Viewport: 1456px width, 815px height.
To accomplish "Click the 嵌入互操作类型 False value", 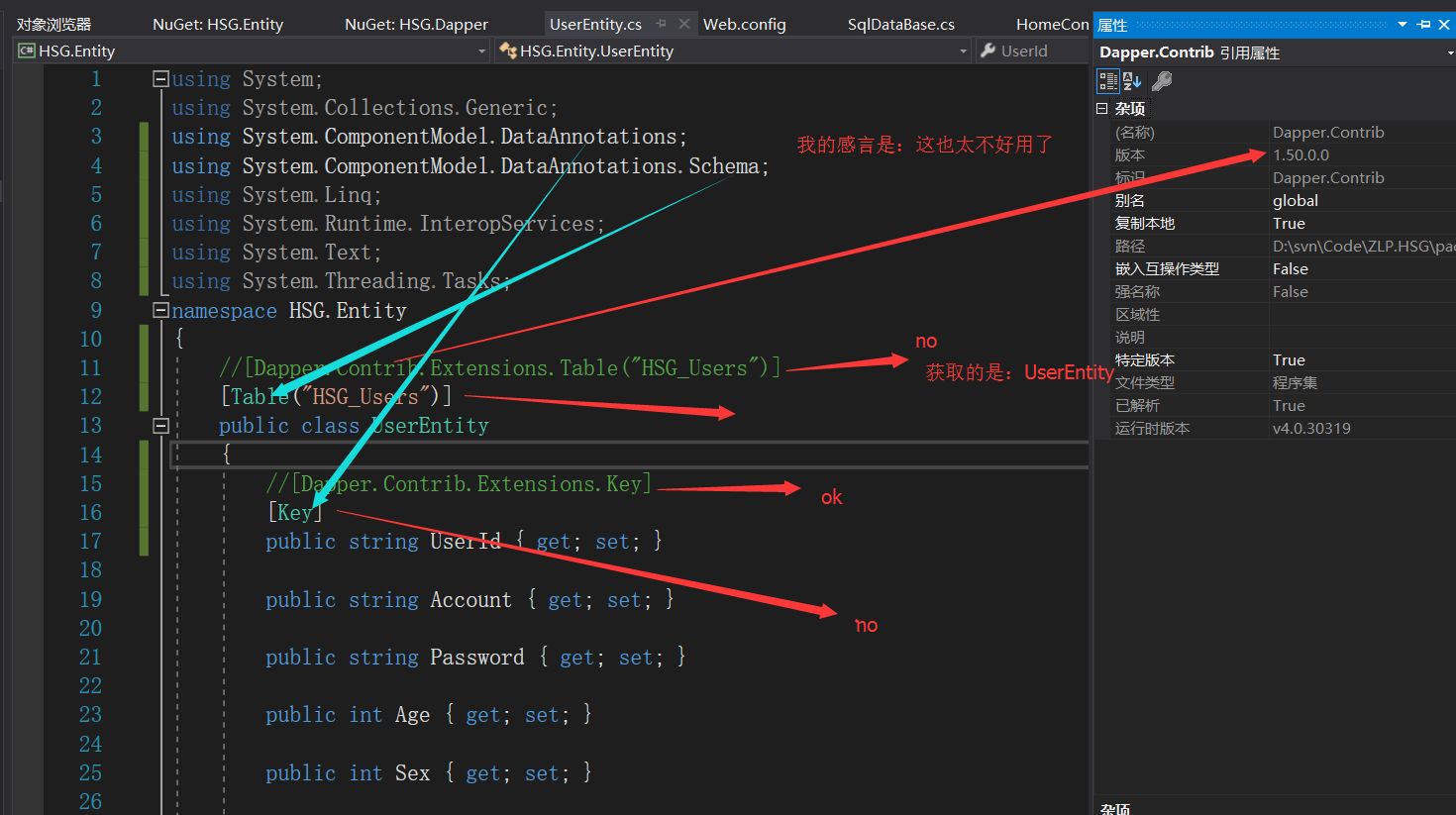I will (x=1291, y=268).
